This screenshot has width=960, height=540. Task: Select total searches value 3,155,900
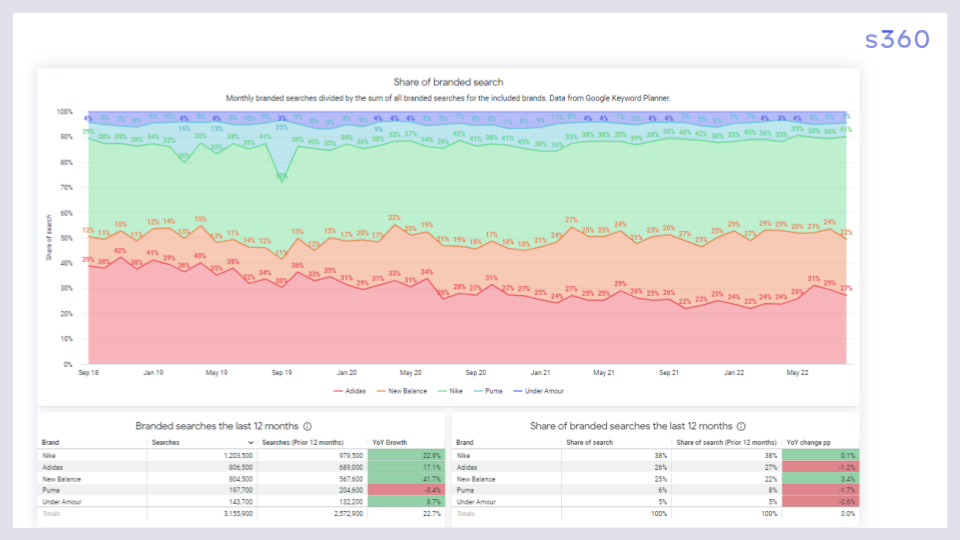[x=238, y=514]
